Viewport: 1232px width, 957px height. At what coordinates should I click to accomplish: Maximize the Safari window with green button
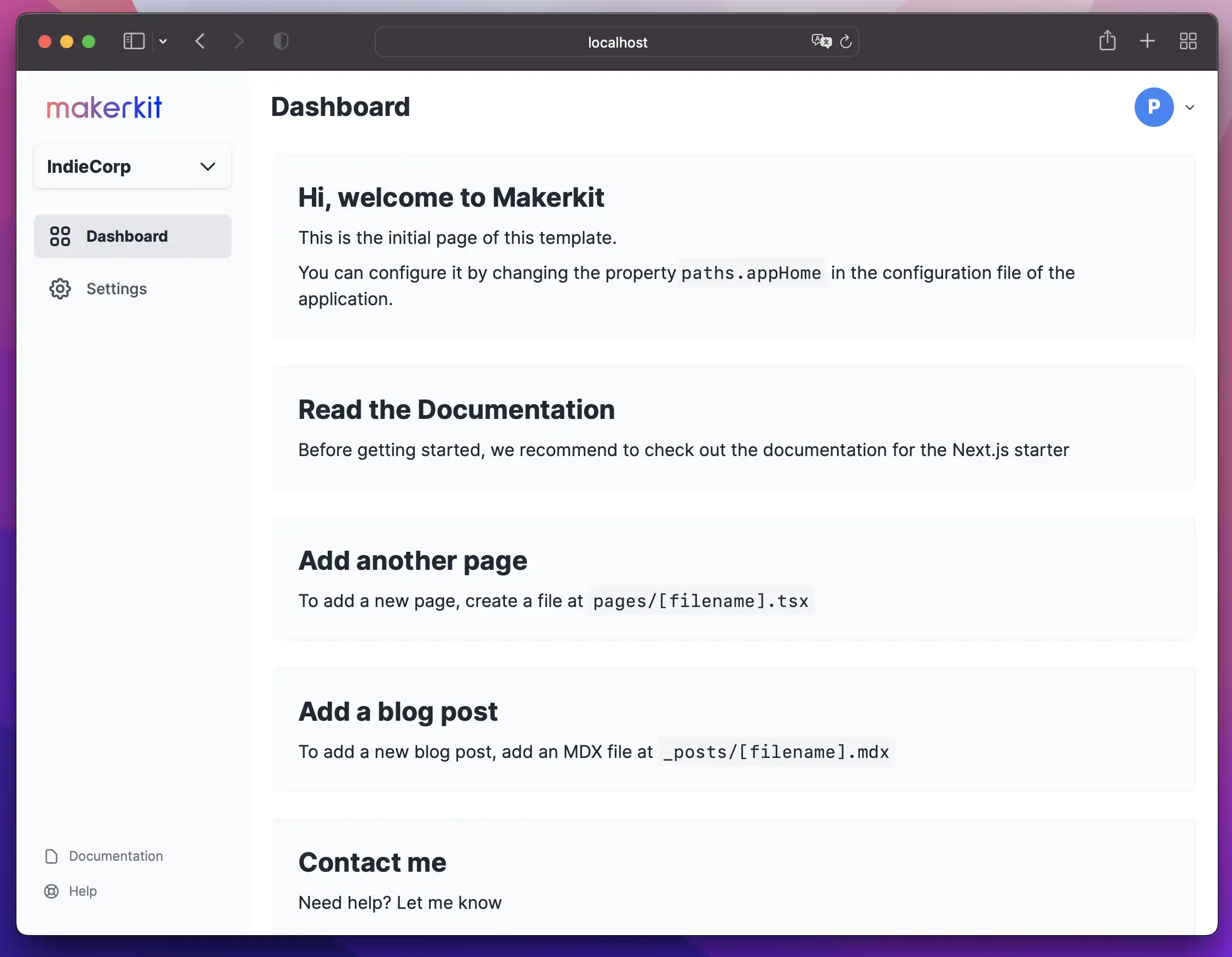tap(89, 42)
